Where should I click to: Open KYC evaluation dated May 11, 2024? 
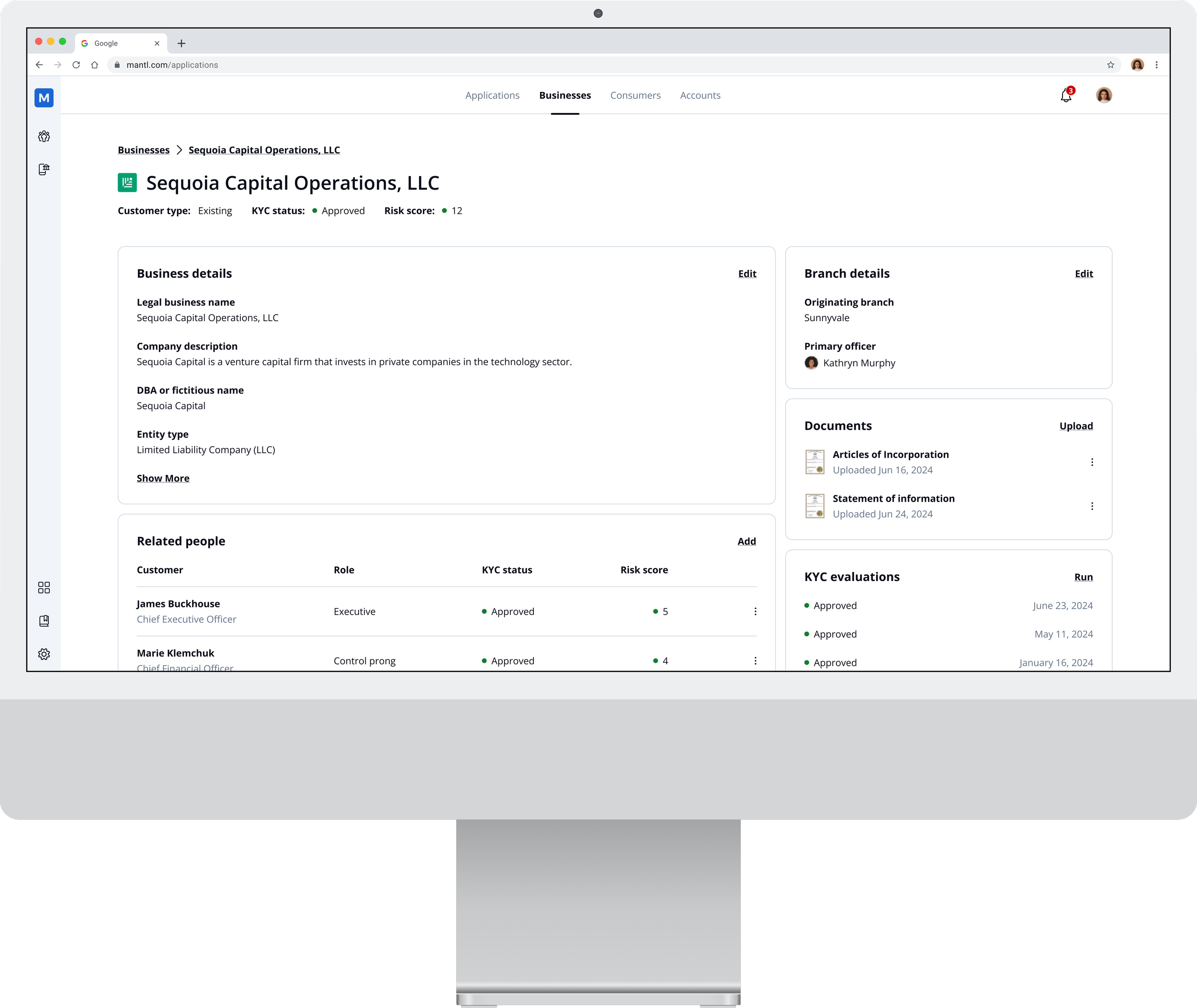point(949,634)
